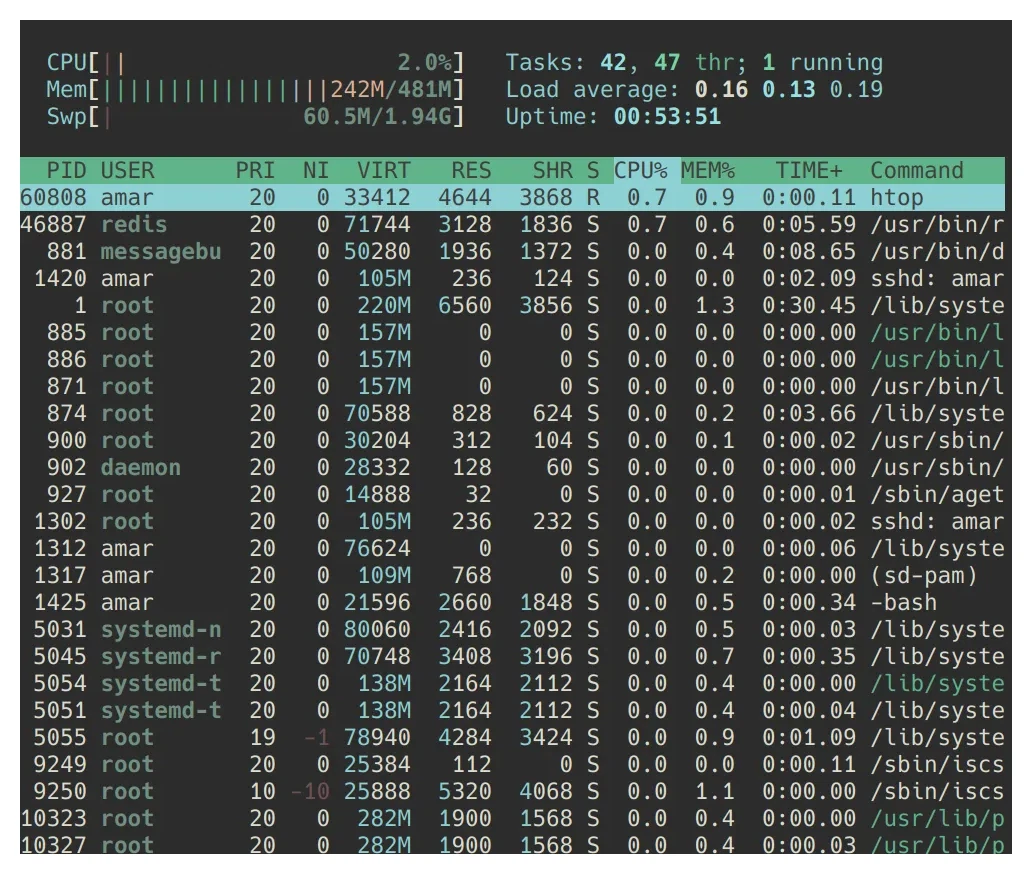Select process row PID 10323
1032x874 pixels.
click(x=512, y=818)
